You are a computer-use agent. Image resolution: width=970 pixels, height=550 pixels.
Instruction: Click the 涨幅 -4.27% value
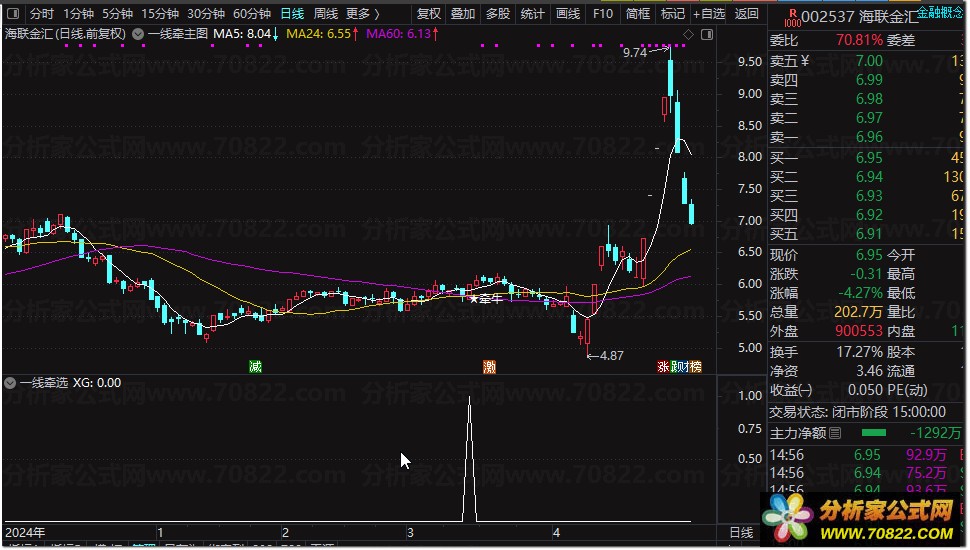coord(861,293)
